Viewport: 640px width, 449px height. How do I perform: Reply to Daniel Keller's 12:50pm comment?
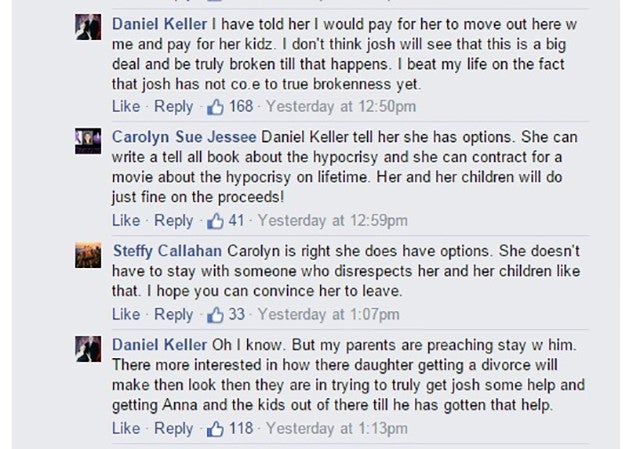point(174,106)
